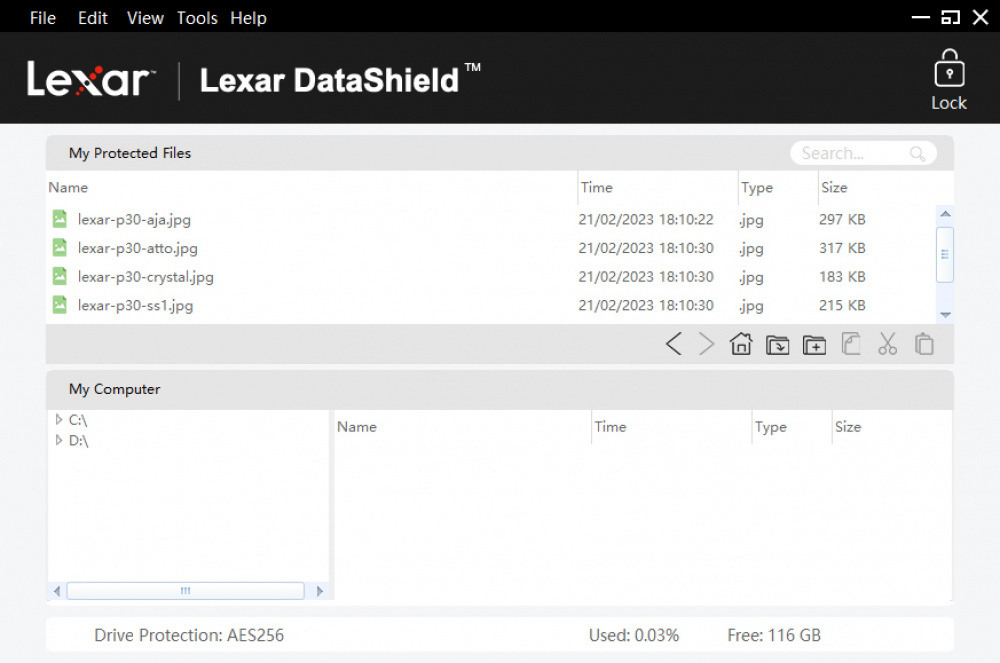
Task: Click Drive Protection: AES256 status text
Action: [189, 635]
